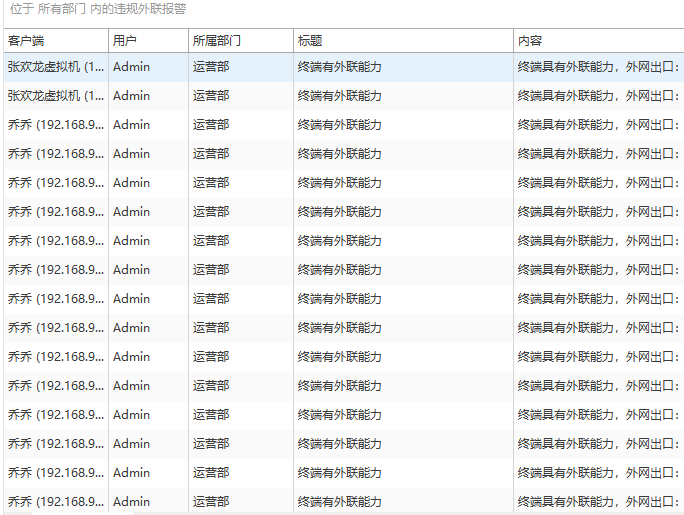Screen dimensions: 684x515
Task: Click 终端有外联能力 title in the highlighted row
Action: (339, 67)
